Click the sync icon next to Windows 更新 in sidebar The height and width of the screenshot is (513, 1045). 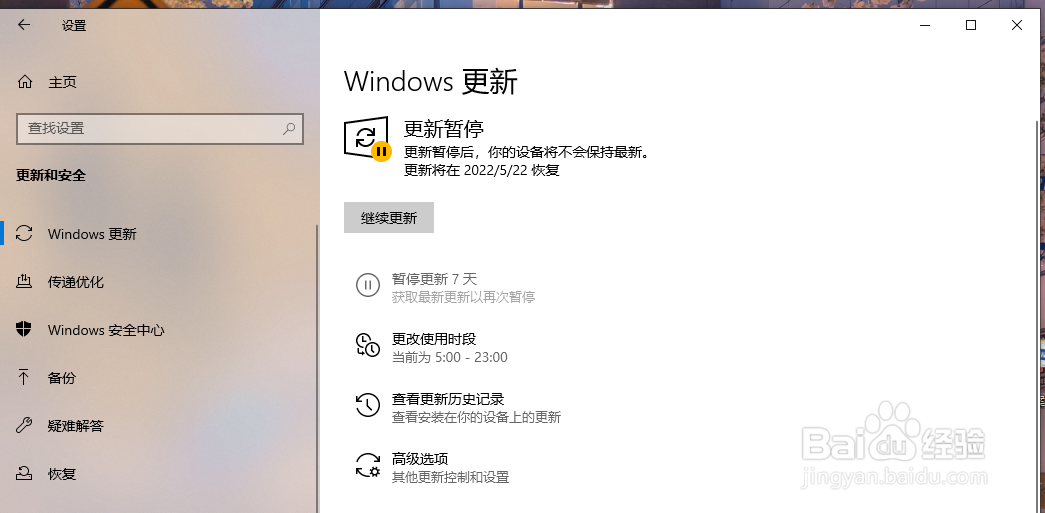click(25, 234)
